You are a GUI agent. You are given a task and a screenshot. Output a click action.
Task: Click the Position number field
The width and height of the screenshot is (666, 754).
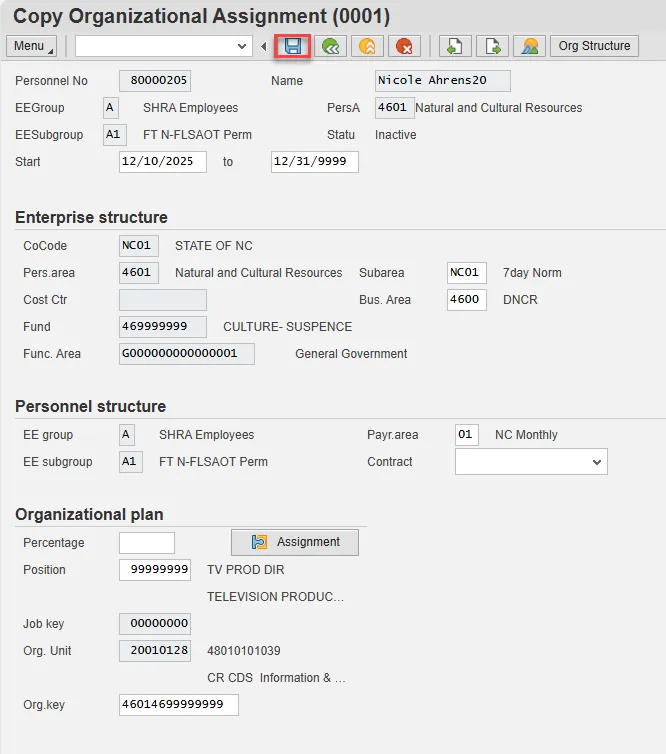pos(154,570)
